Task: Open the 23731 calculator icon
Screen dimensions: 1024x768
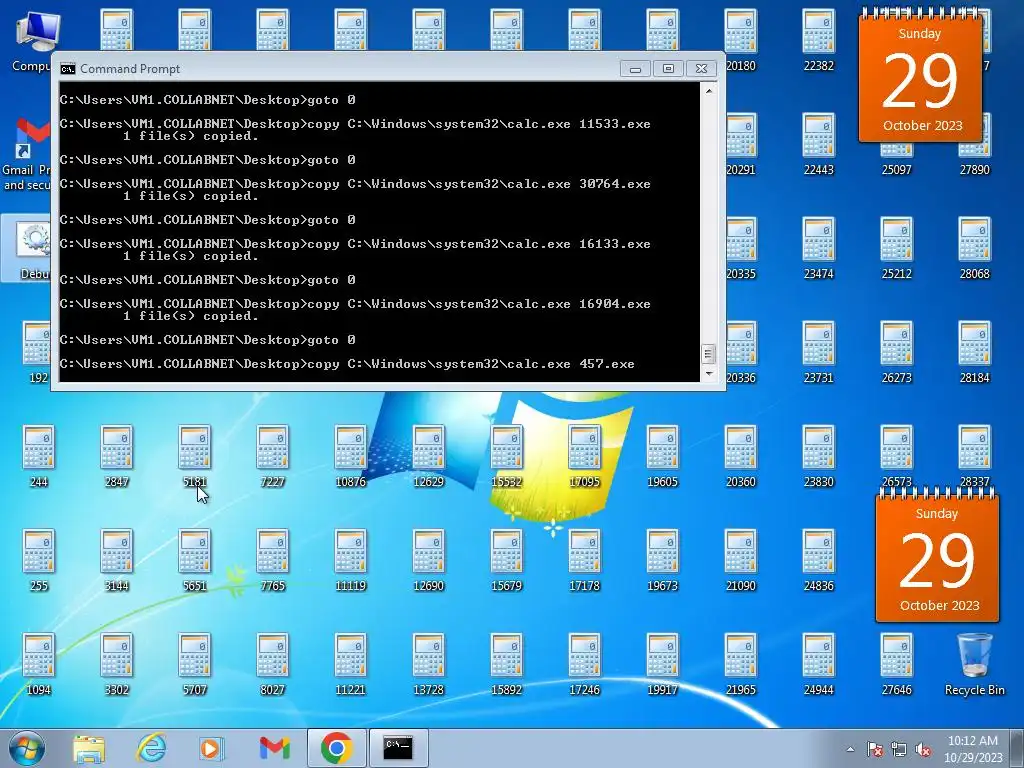Action: click(x=818, y=351)
